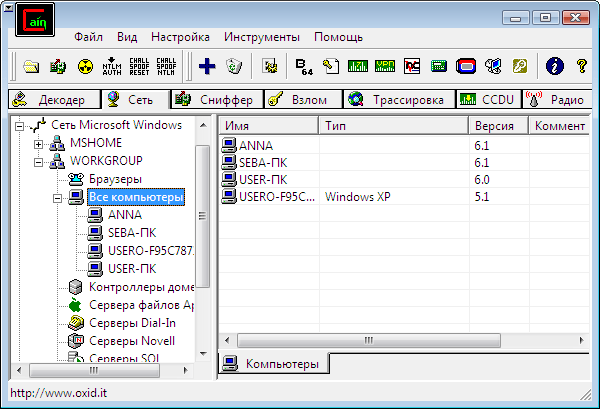Click the remote desktop computers icon
600x409 pixels.
(493, 66)
